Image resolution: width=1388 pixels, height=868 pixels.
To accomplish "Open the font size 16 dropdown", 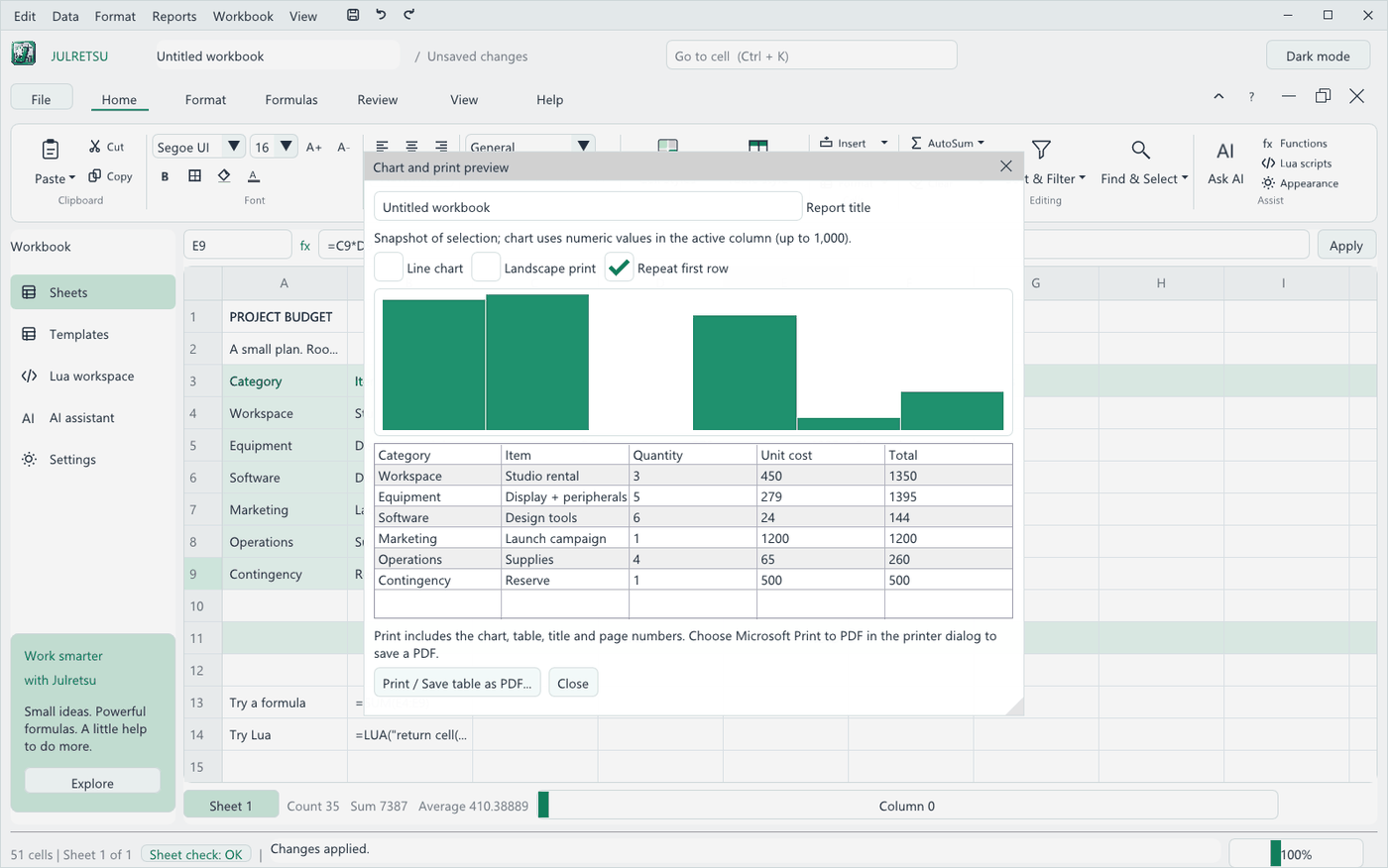I will click(x=287, y=147).
